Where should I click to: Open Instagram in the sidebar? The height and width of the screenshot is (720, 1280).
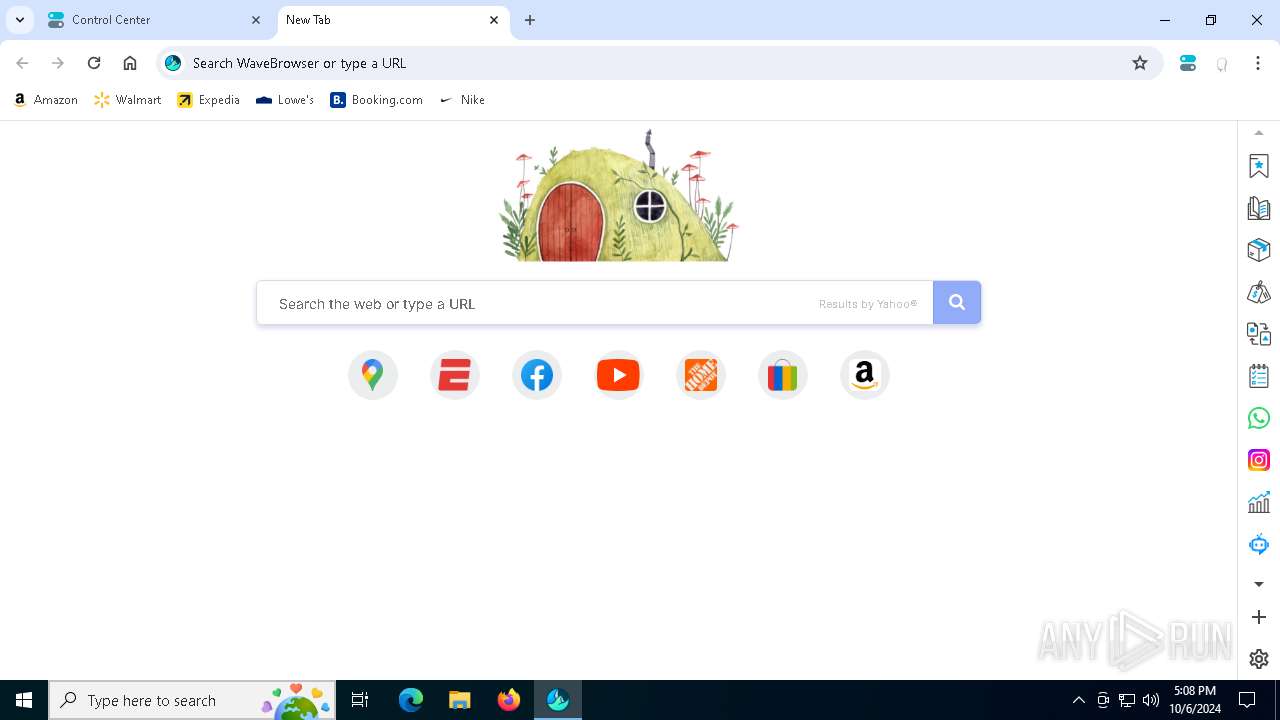pyautogui.click(x=1259, y=460)
